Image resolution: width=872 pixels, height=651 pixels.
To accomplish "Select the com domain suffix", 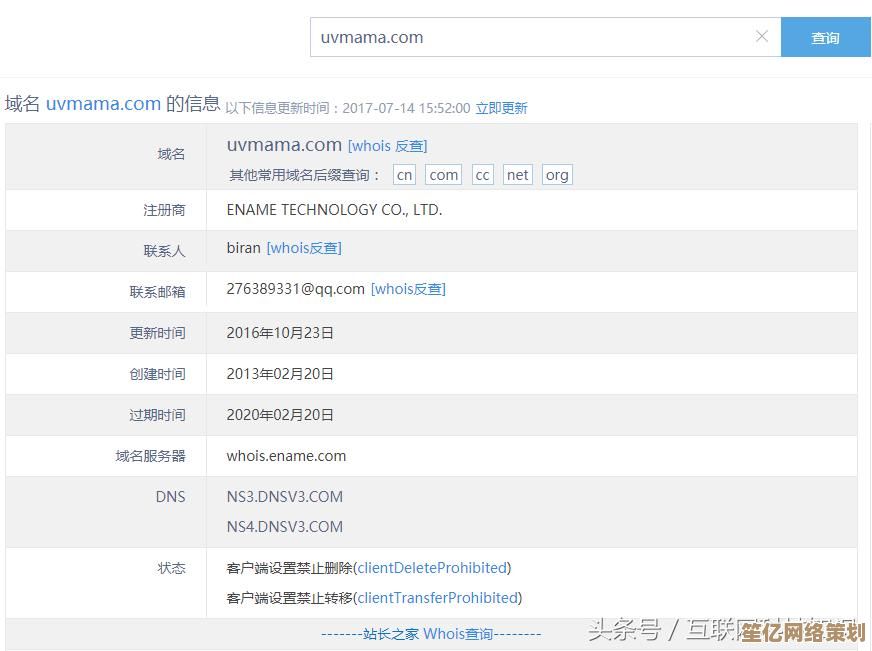I will (x=443, y=175).
